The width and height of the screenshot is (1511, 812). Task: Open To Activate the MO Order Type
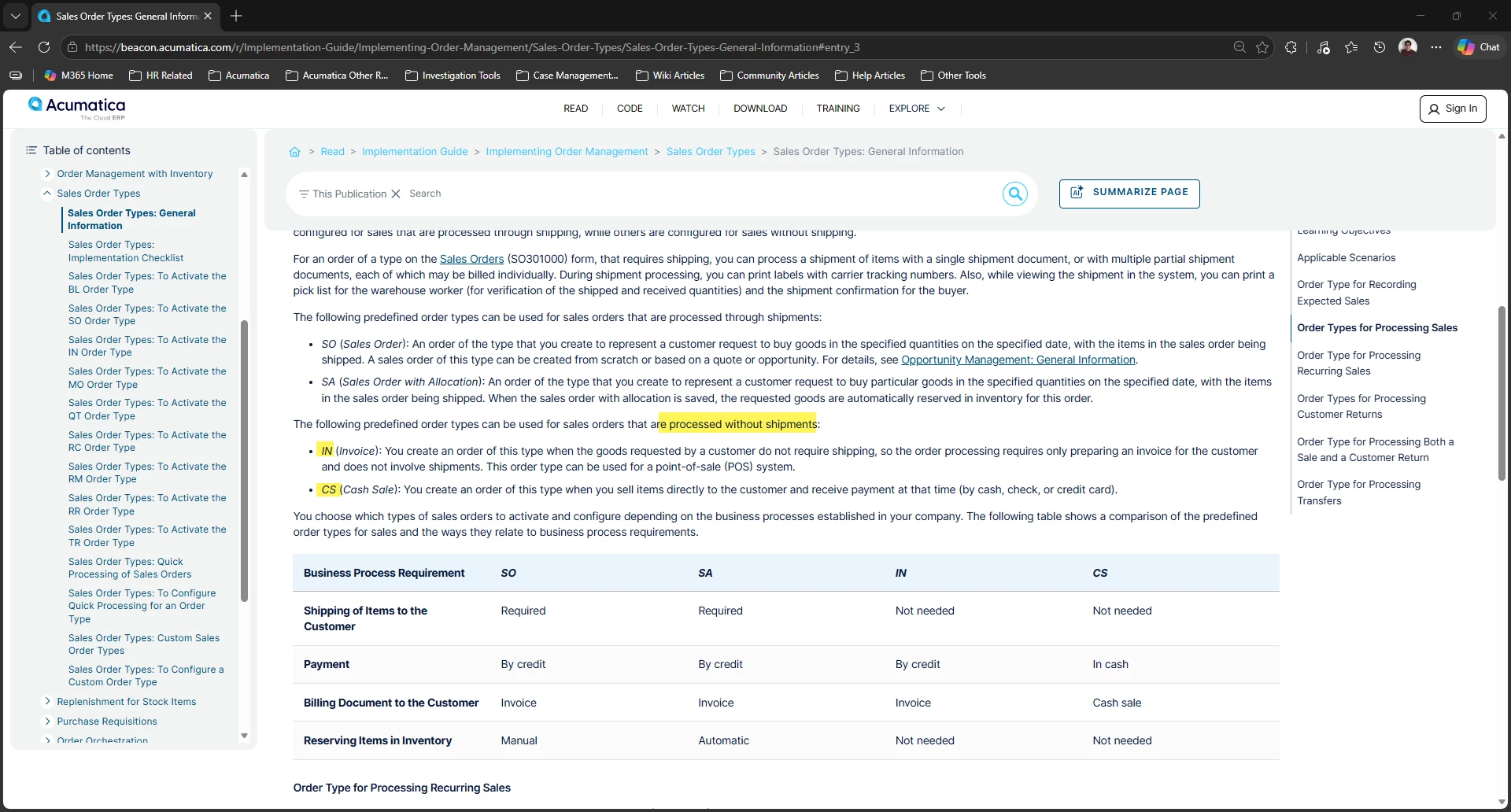(x=147, y=378)
